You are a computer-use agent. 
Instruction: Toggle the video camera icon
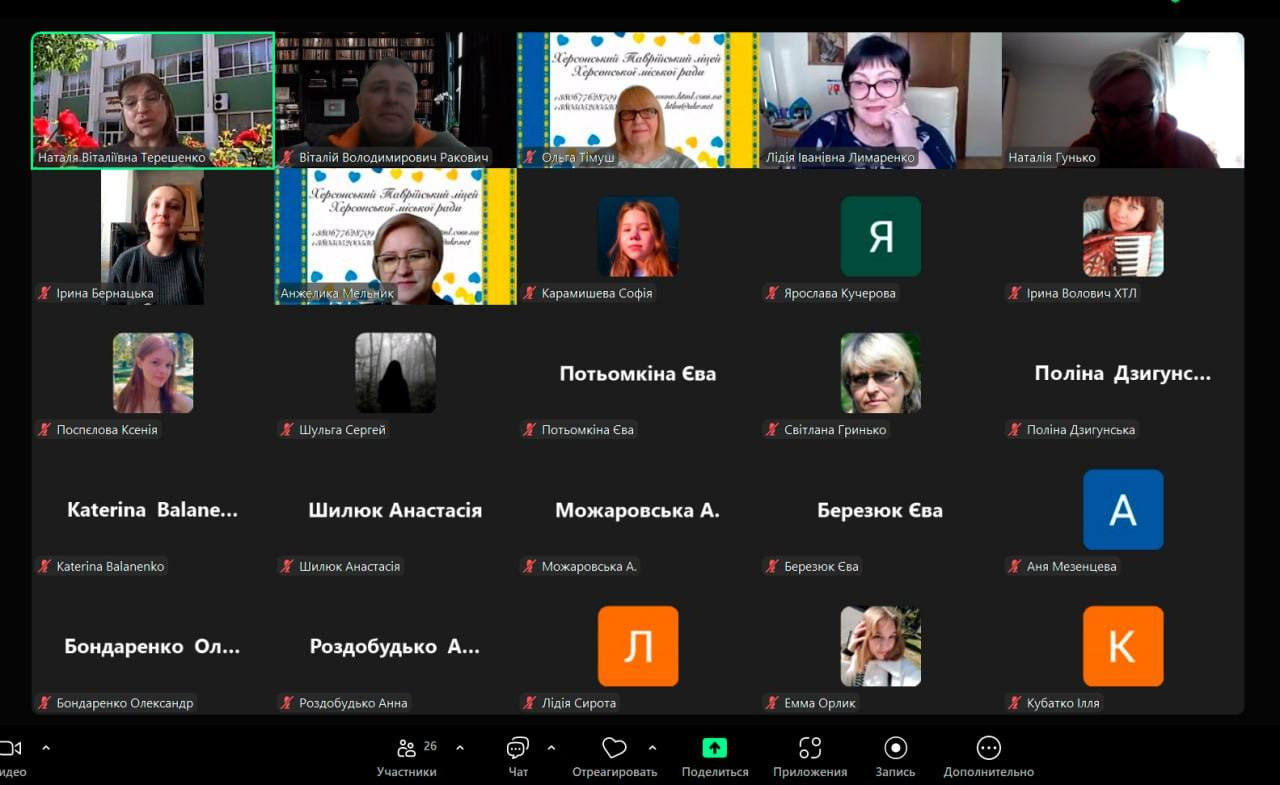(11, 748)
